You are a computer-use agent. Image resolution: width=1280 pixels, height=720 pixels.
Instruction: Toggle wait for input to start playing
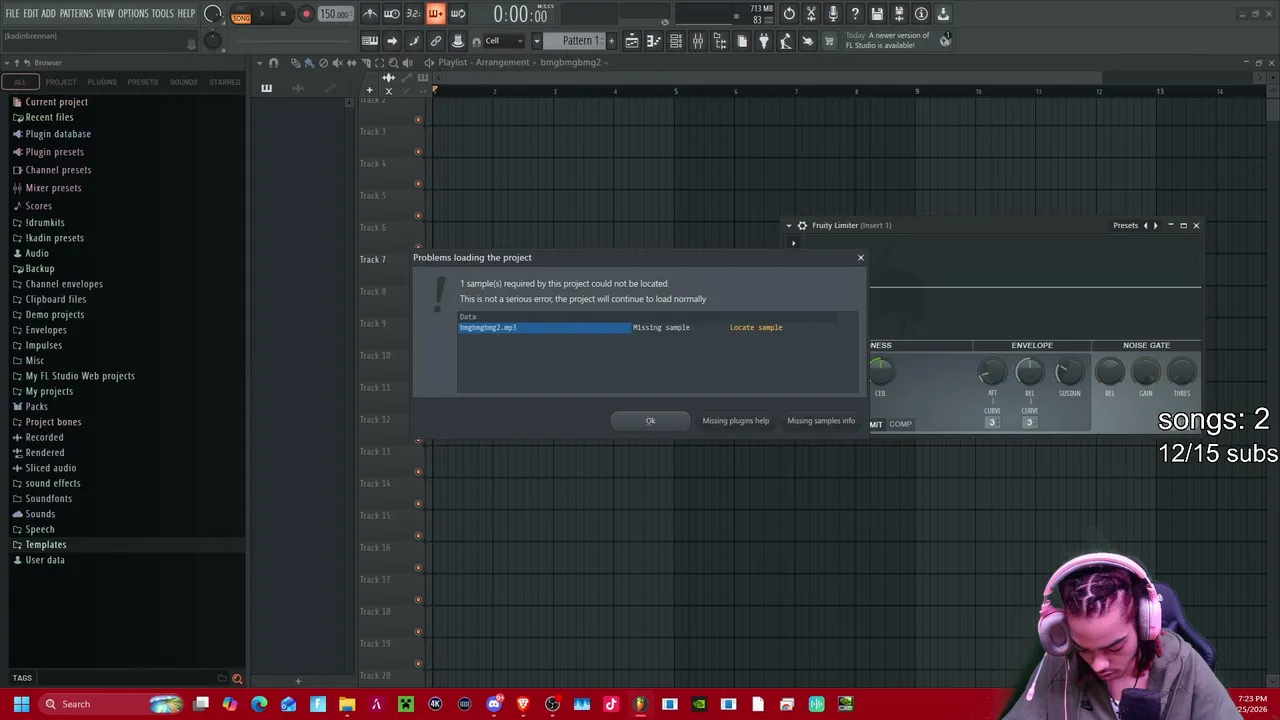391,14
